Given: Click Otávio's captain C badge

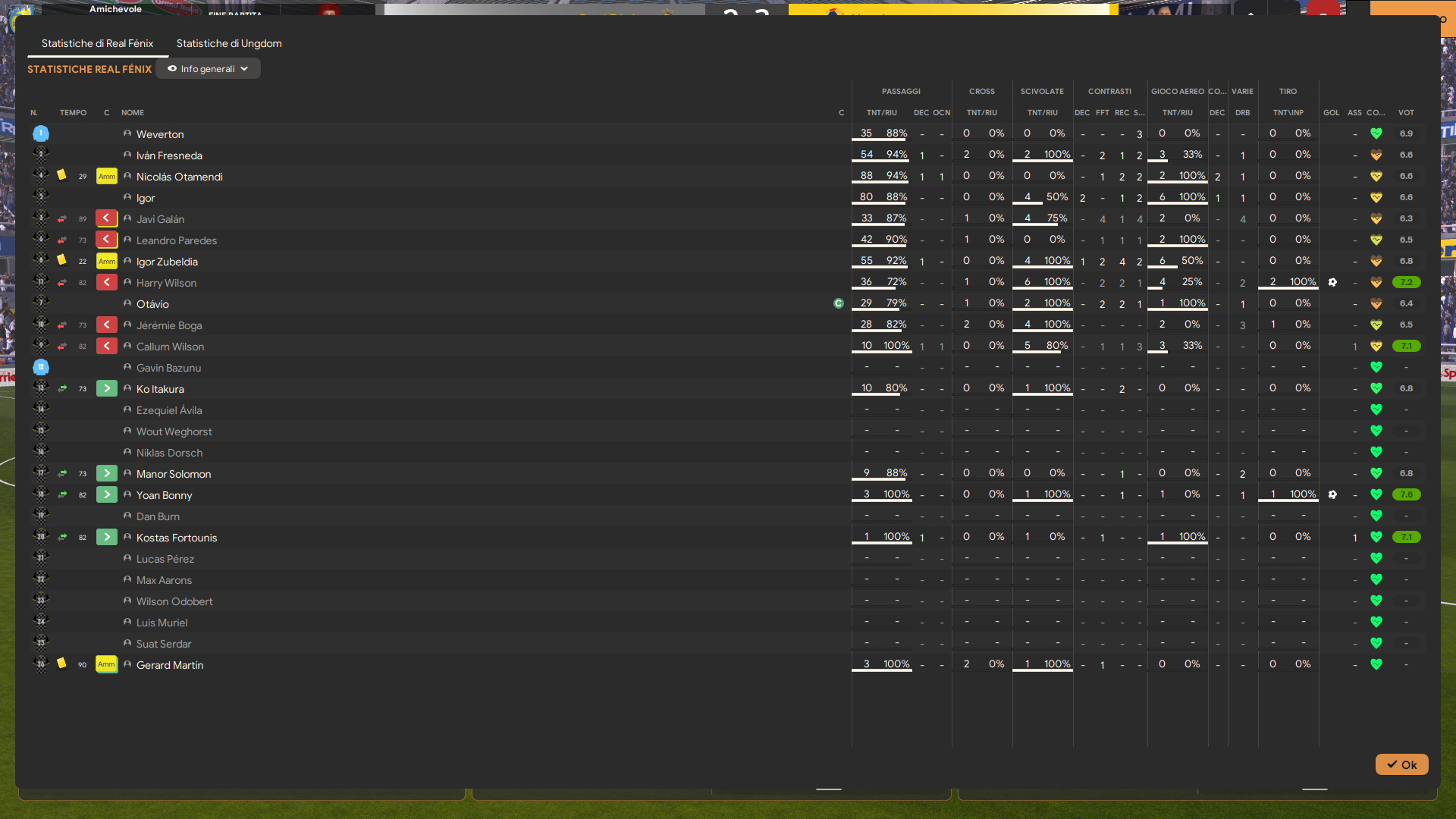Looking at the screenshot, I should pyautogui.click(x=839, y=303).
